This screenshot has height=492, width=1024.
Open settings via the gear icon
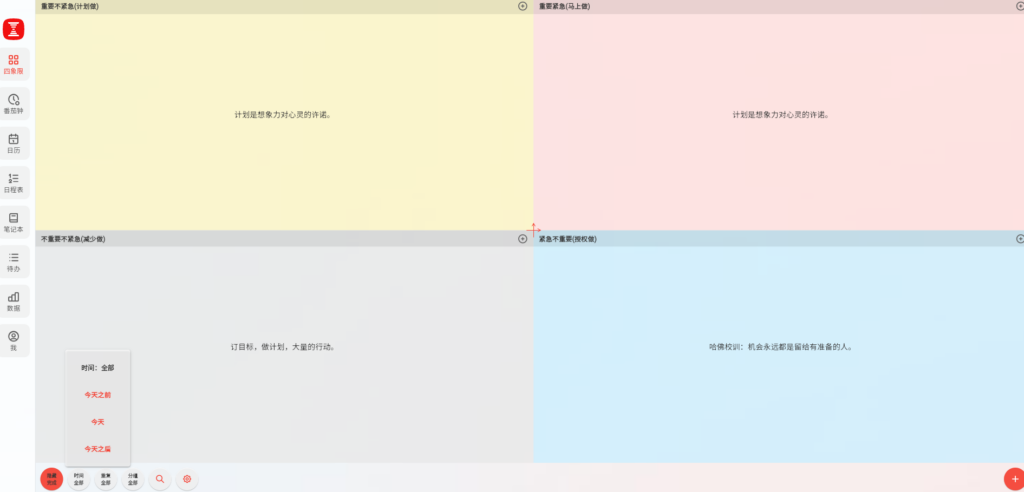(186, 480)
